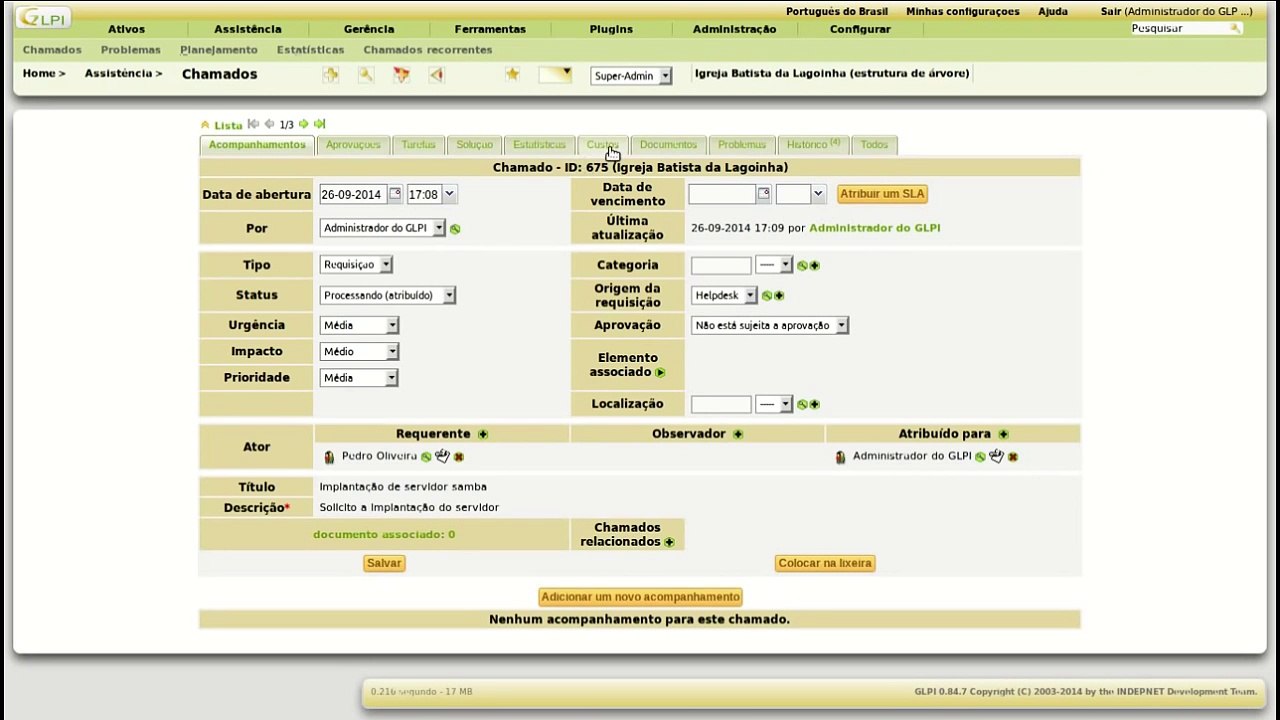Open the Ativos menu

[x=127, y=29]
